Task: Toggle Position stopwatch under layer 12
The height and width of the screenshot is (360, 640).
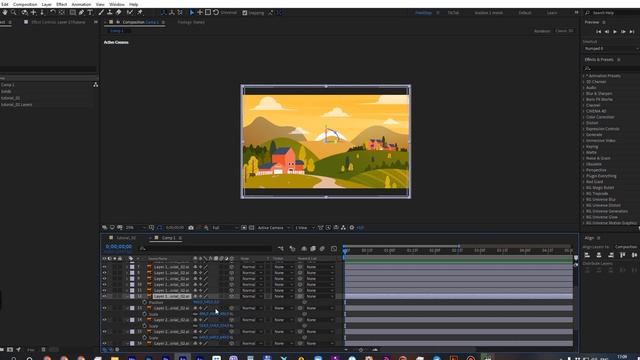Action: (x=144, y=302)
